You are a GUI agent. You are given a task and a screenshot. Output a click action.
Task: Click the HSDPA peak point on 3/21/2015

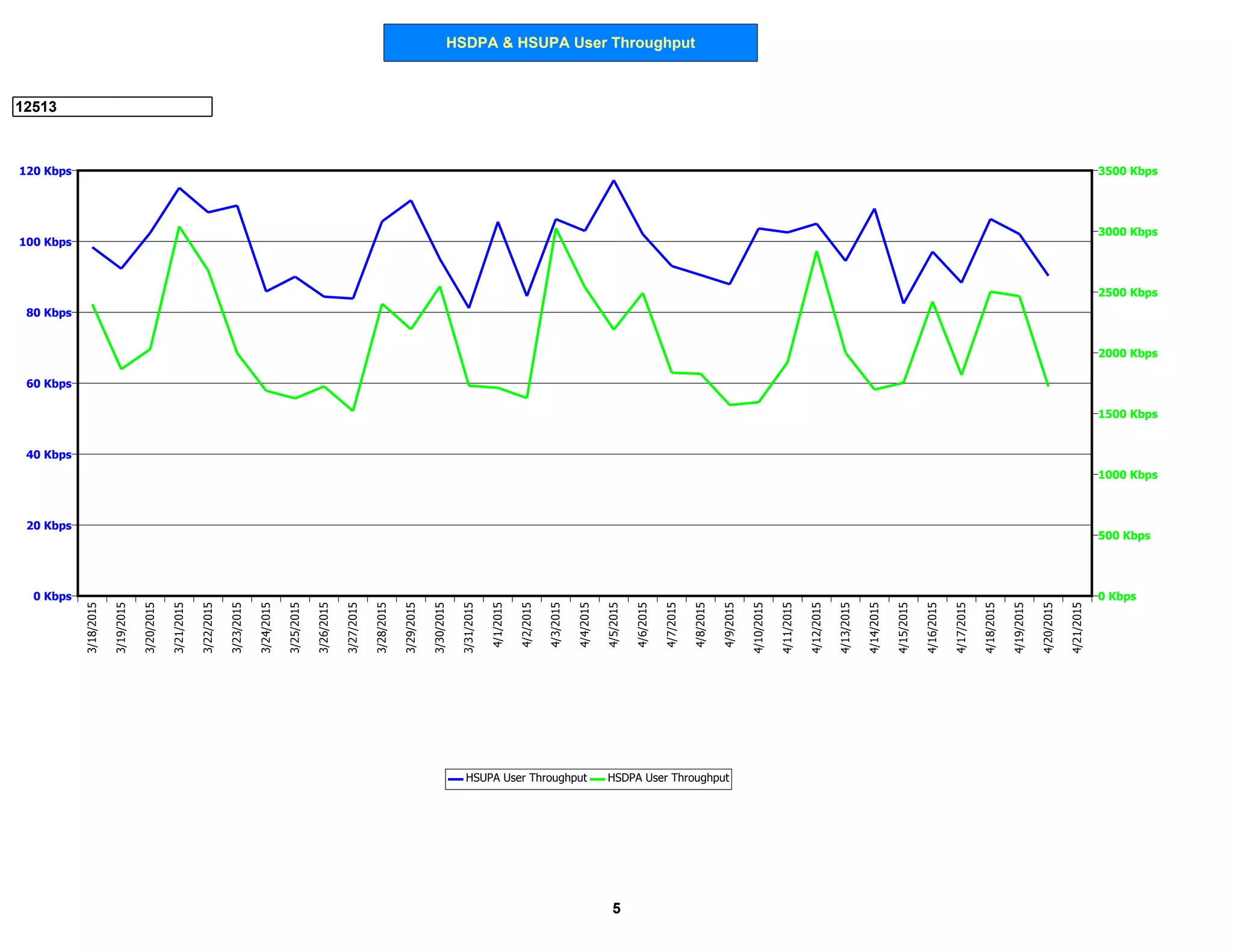179,227
